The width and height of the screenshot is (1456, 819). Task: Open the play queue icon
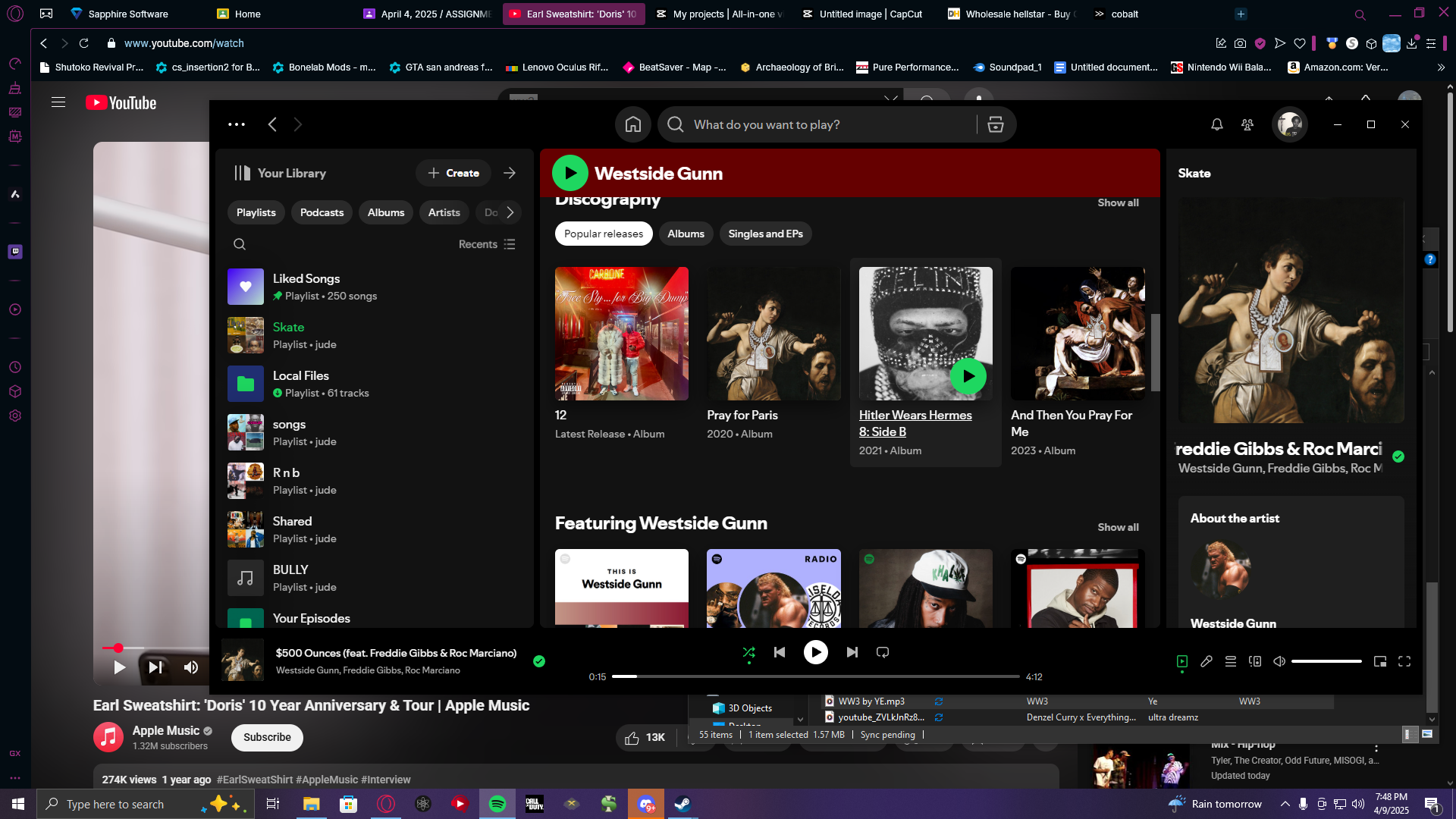[1231, 661]
